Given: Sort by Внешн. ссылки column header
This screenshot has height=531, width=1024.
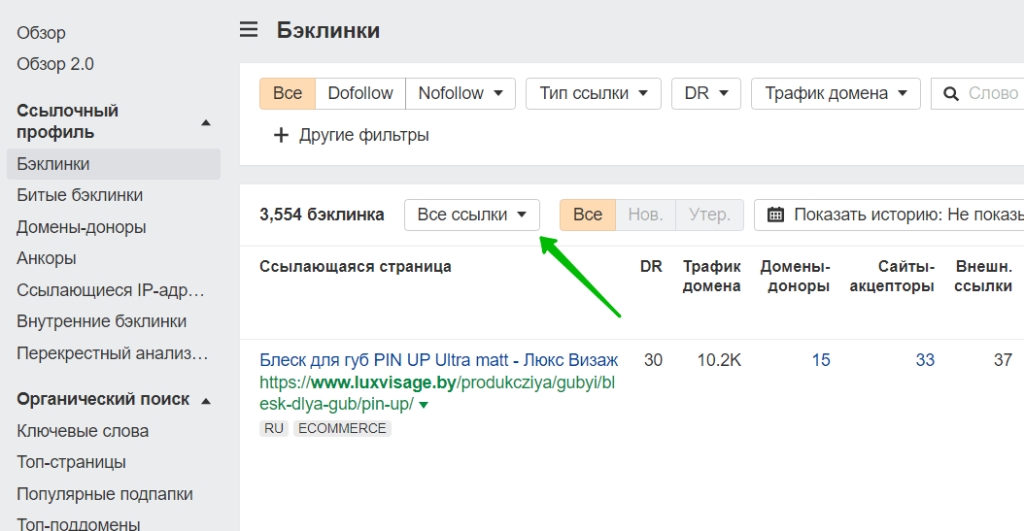Looking at the screenshot, I should point(983,276).
